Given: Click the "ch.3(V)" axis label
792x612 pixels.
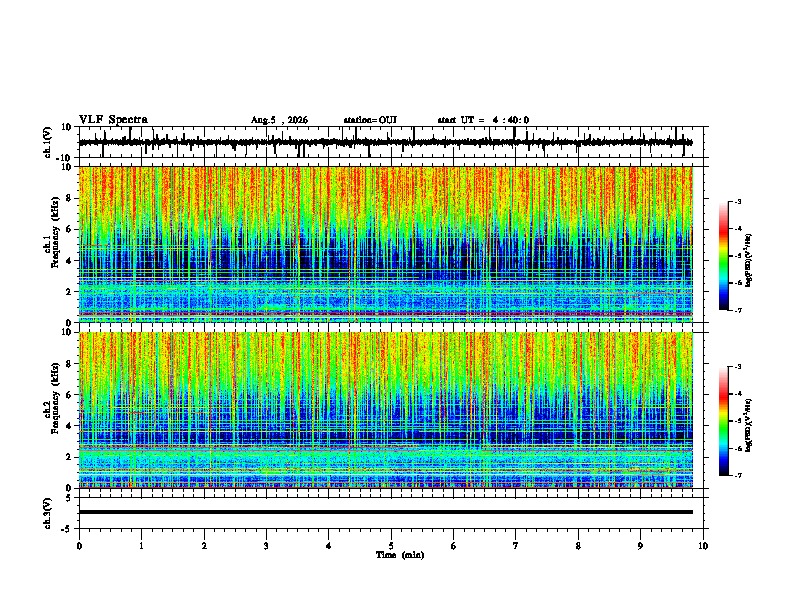Looking at the screenshot, I should 47,513.
